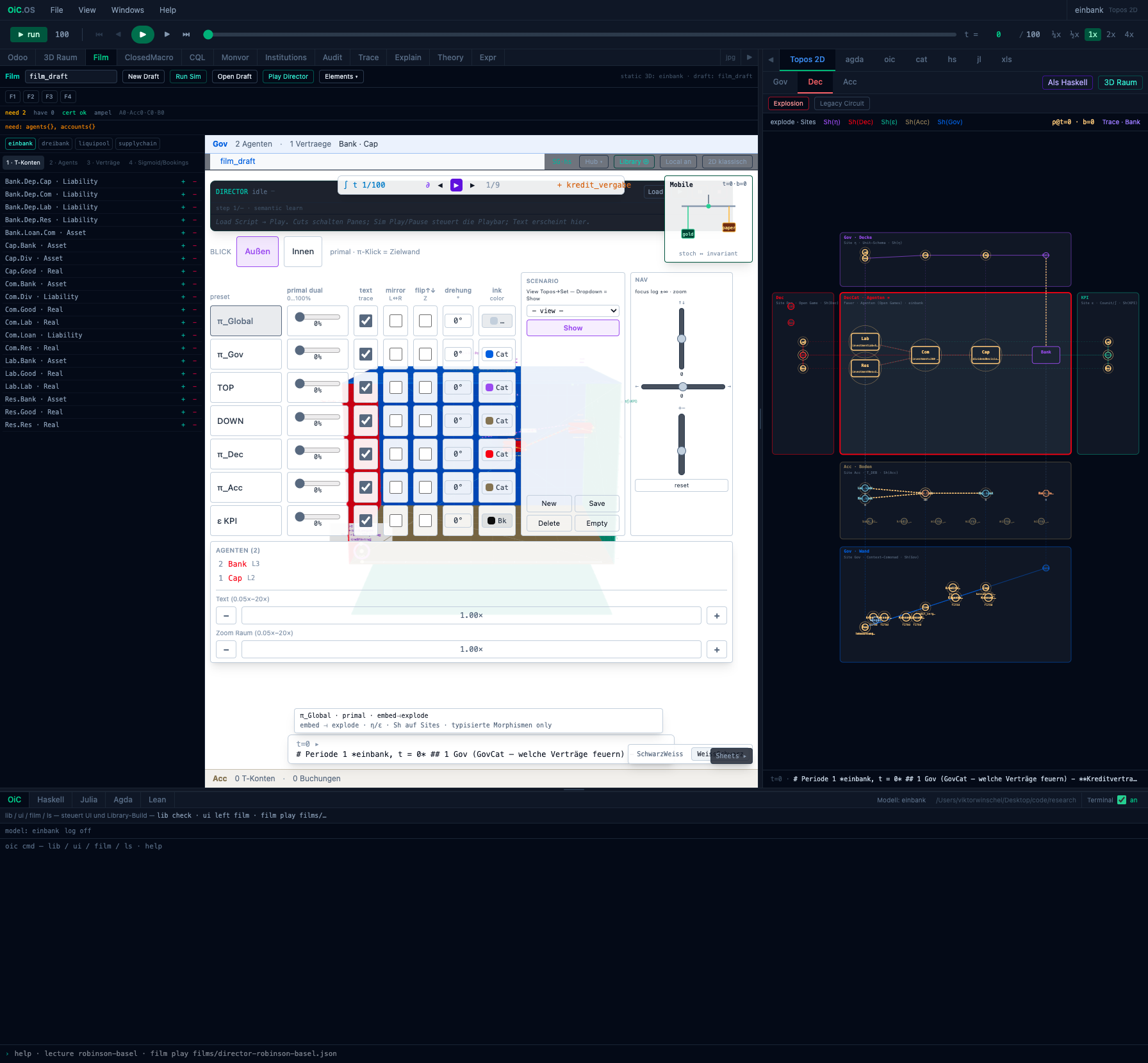Viewport: 1148px width, 1063px height.
Task: Go to next director step arrow
Action: tap(472, 185)
